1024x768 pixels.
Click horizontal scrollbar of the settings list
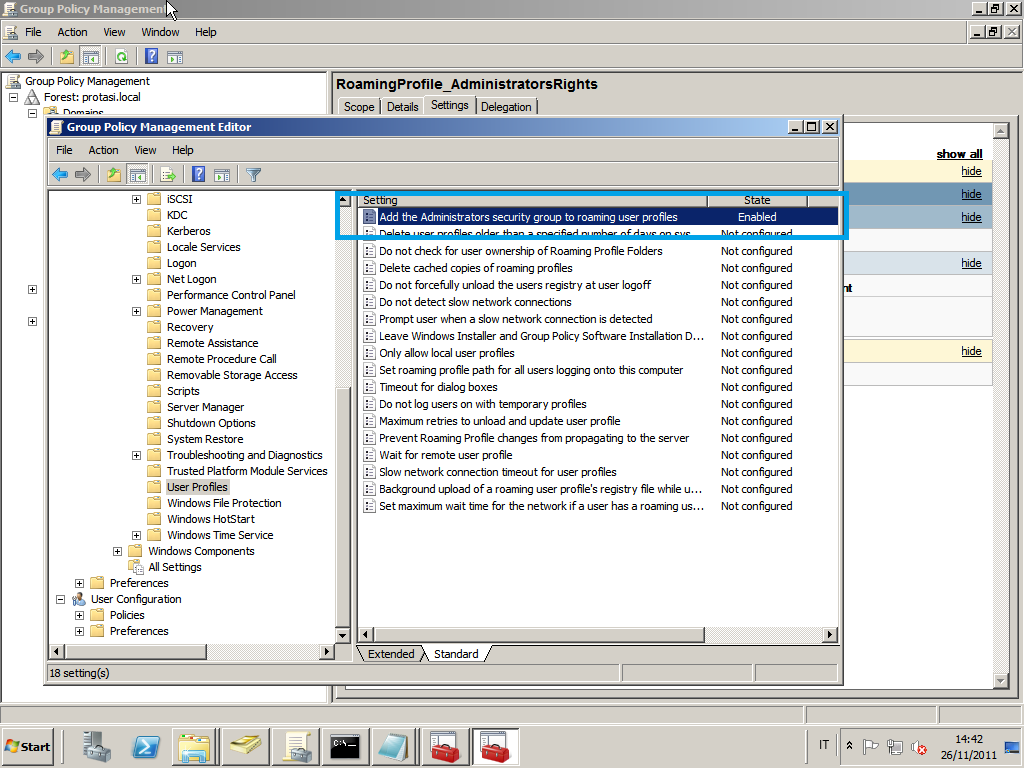[539, 635]
